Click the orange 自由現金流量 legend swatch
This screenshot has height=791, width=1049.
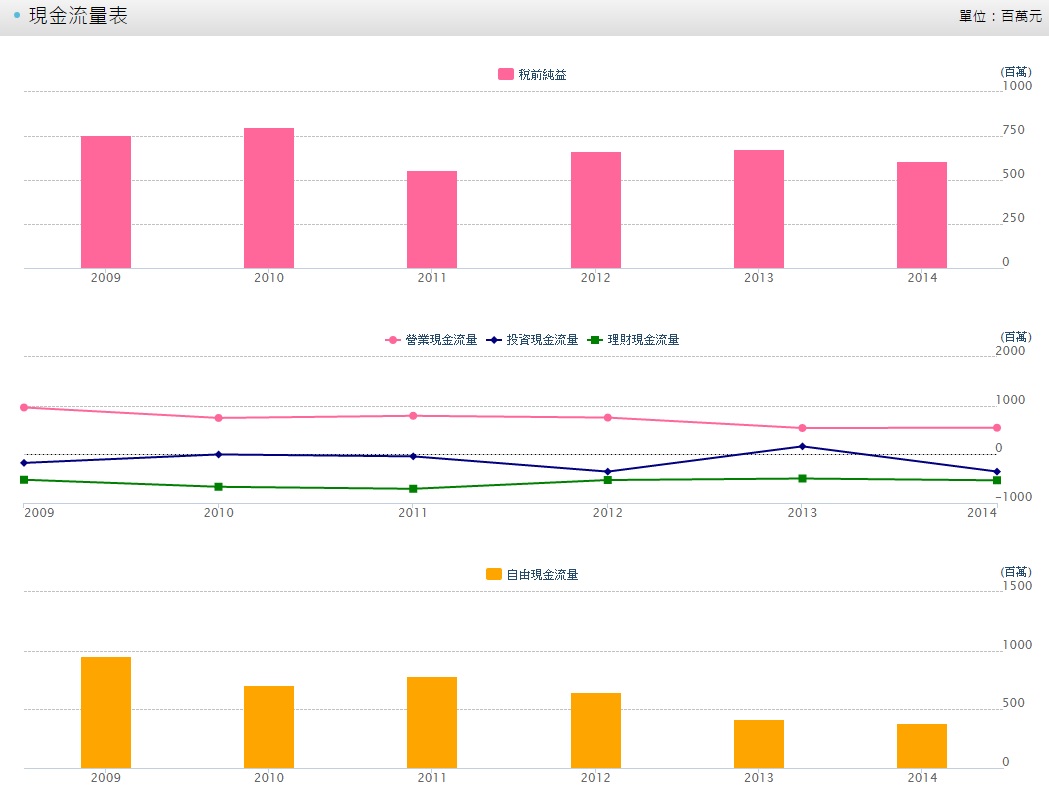coord(494,575)
